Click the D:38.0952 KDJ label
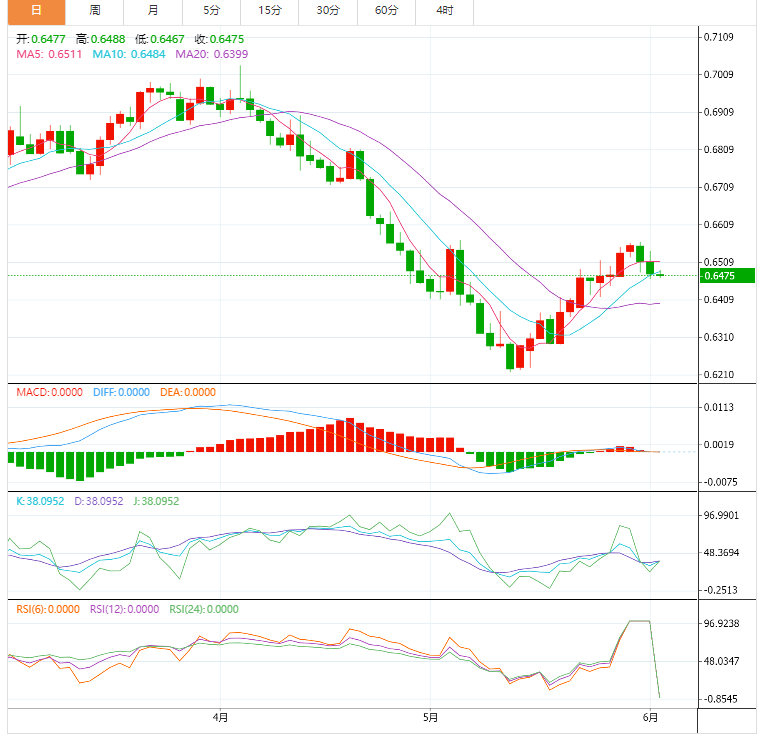766x745 pixels. [99, 501]
